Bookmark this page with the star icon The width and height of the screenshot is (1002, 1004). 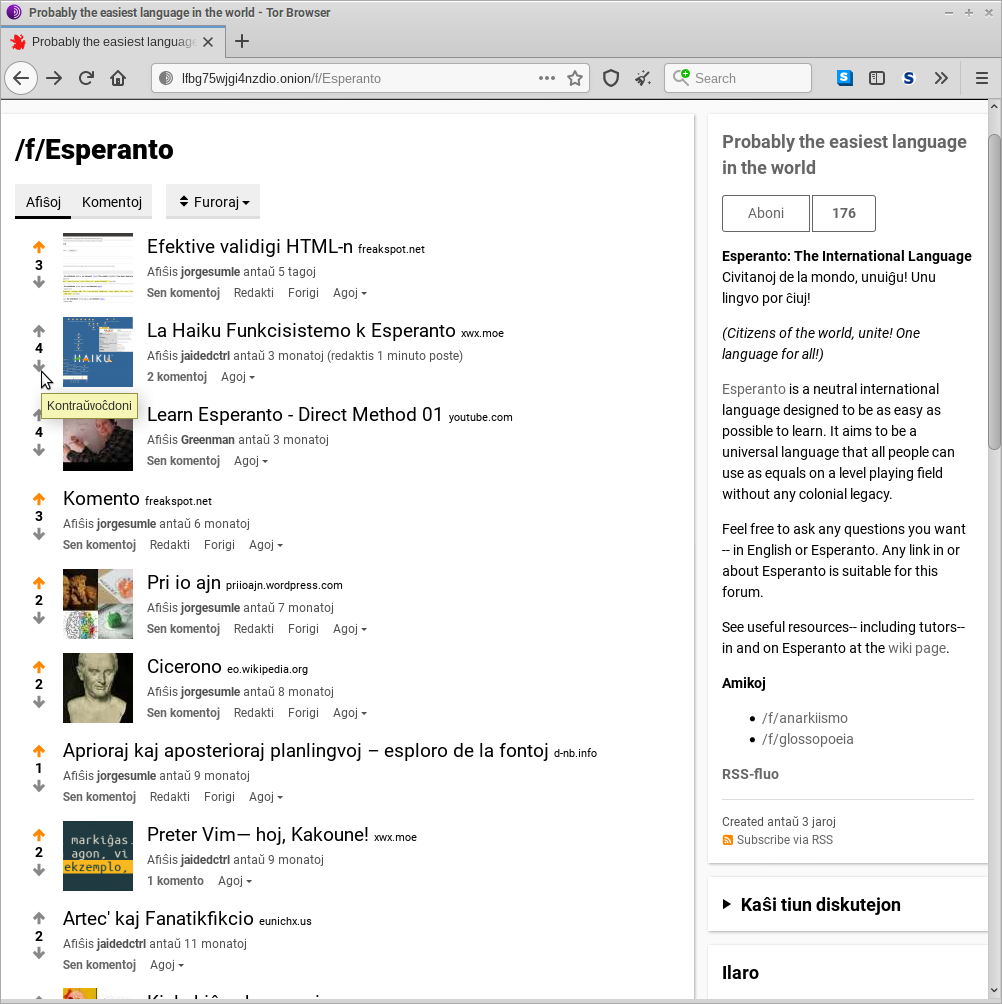575,78
